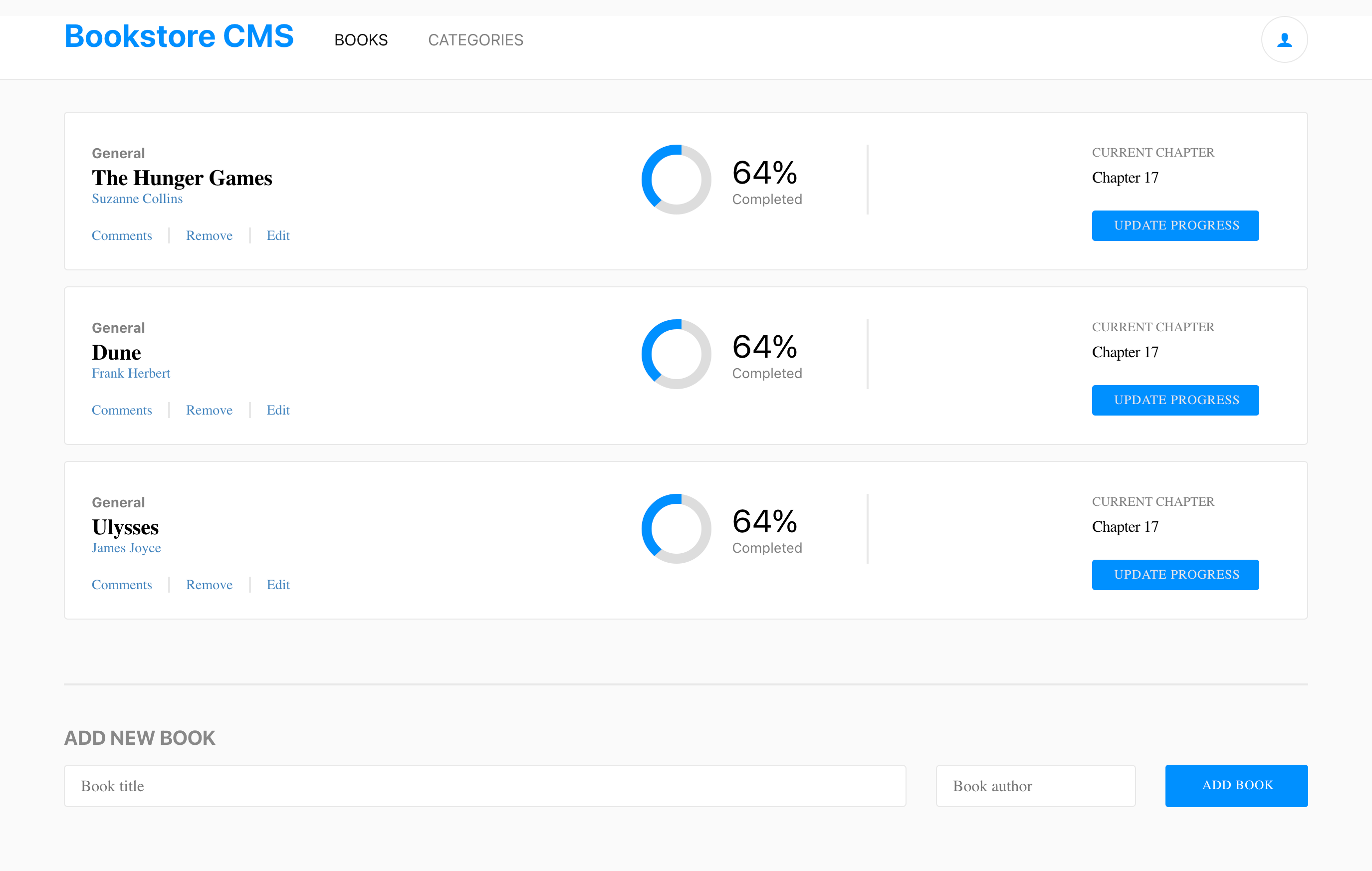The height and width of the screenshot is (871, 1372).
Task: Click the Ulysses progress circle
Action: (676, 529)
